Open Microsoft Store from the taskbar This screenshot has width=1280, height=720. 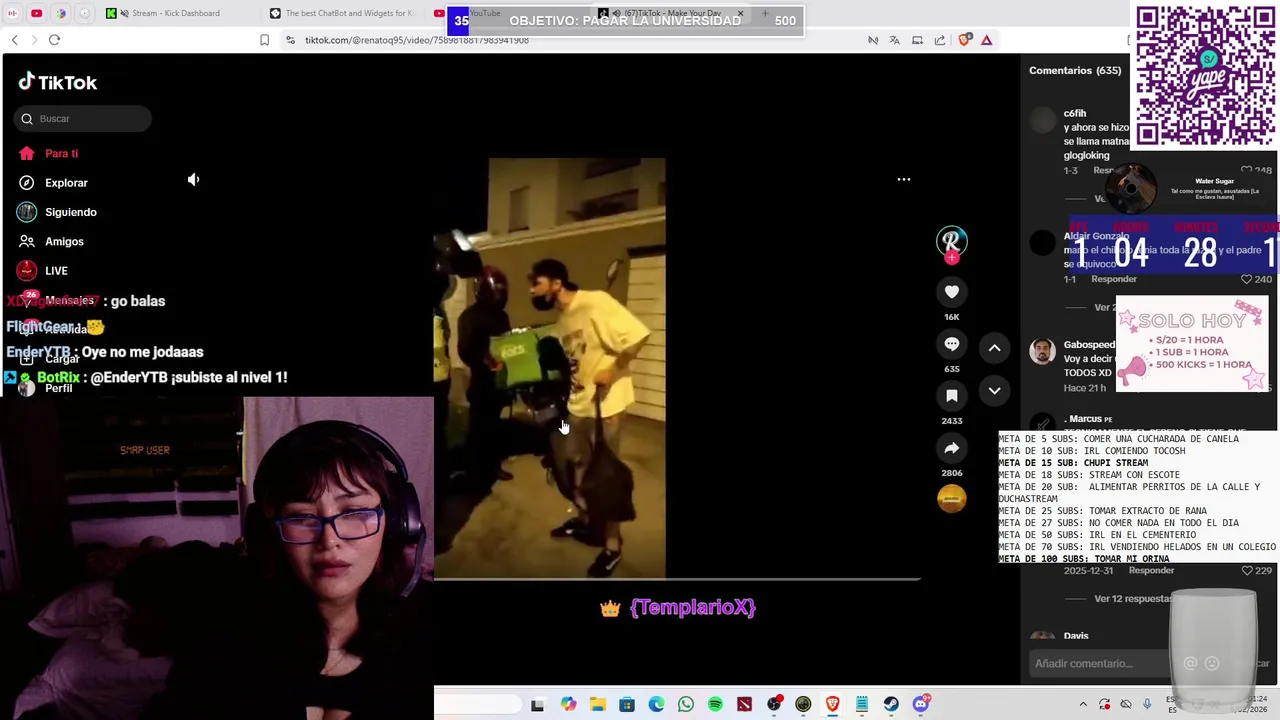pyautogui.click(x=627, y=705)
